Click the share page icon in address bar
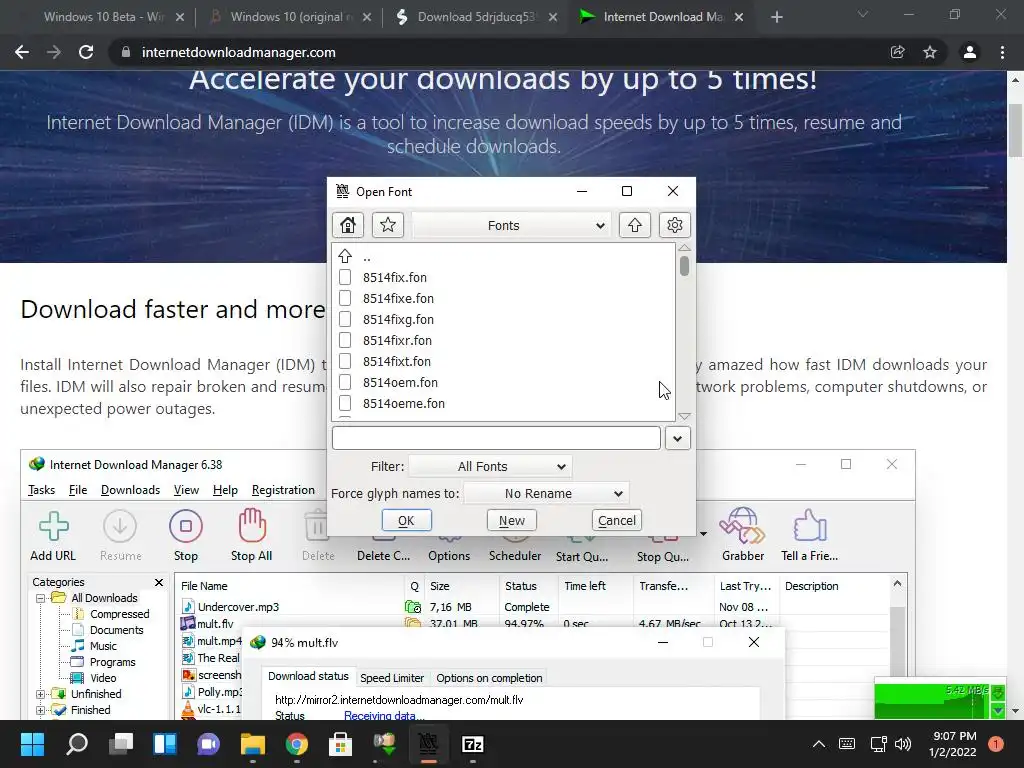Screen dimensions: 1024x768 897,52
